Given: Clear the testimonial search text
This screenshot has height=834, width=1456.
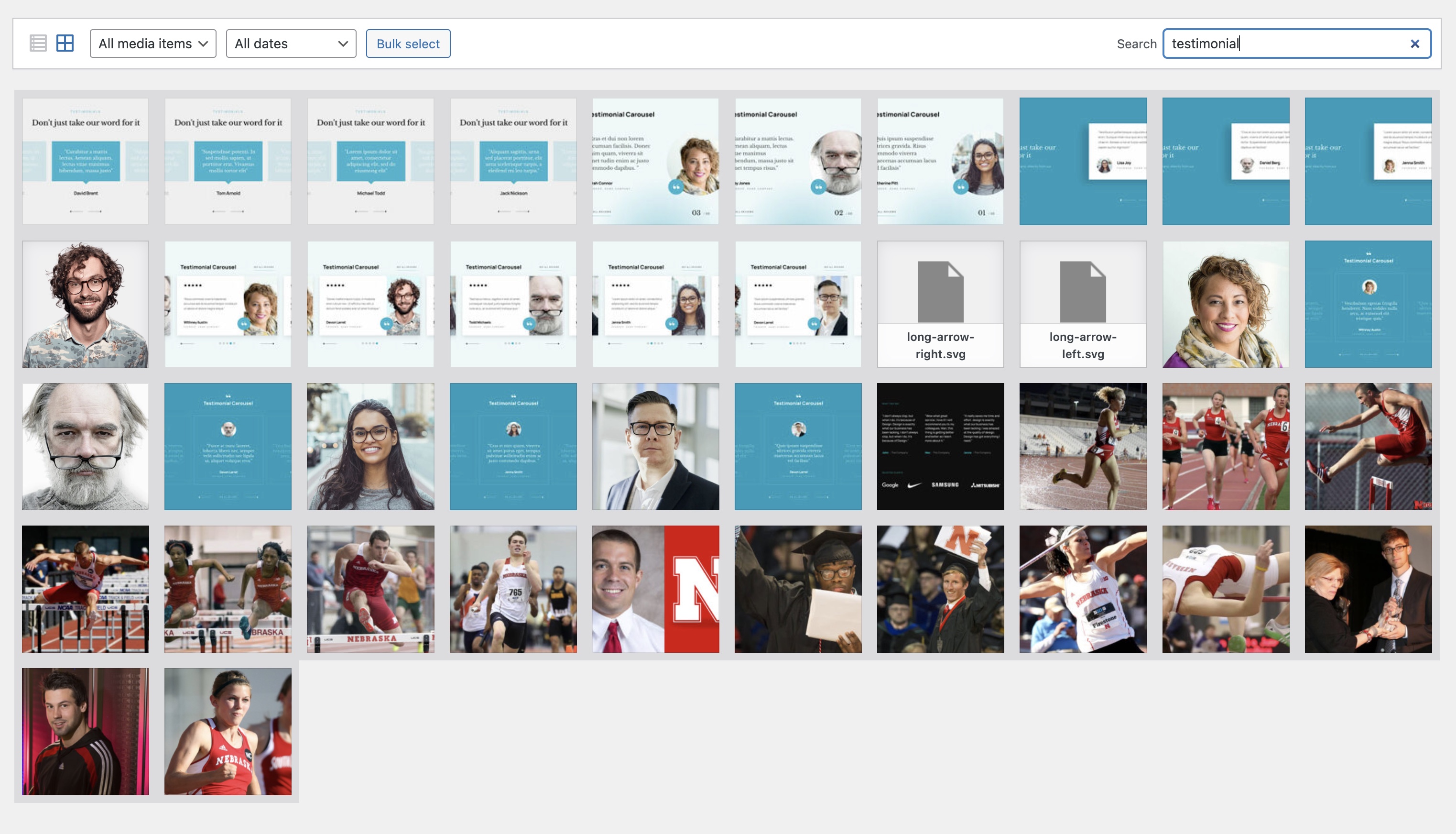Looking at the screenshot, I should pyautogui.click(x=1414, y=44).
